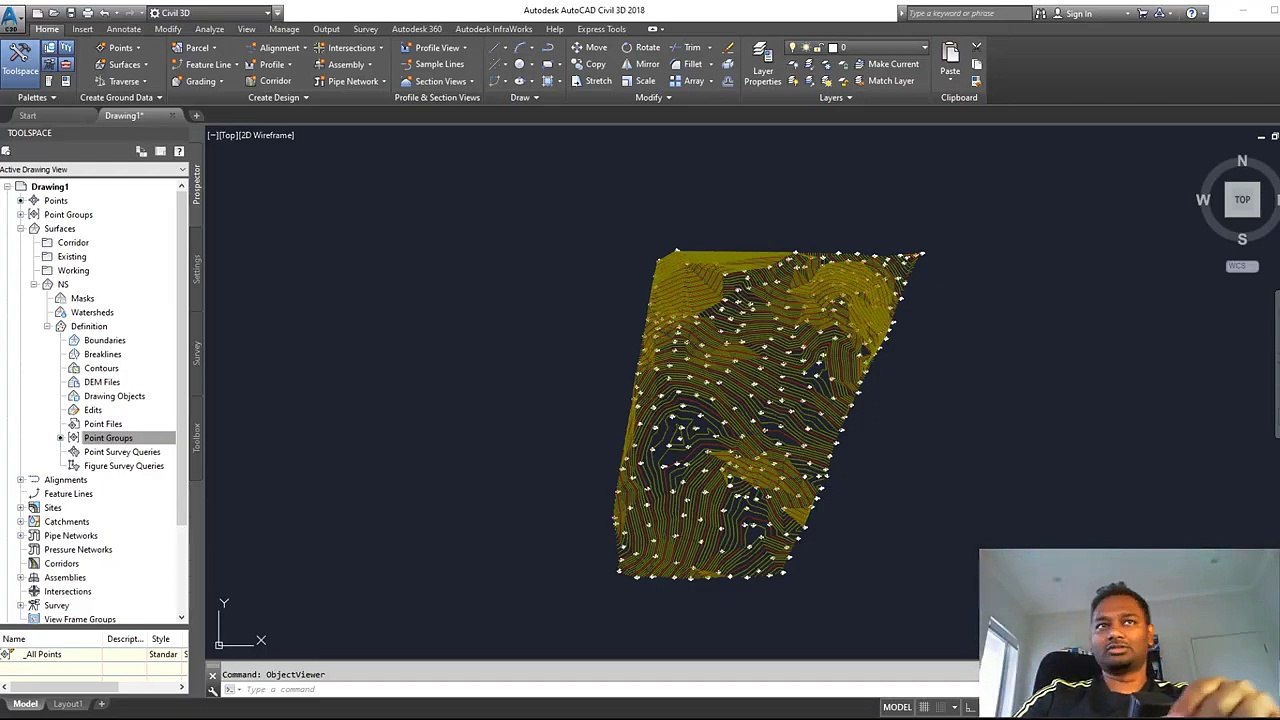Expand the Create Design panel dropdown
The width and height of the screenshot is (1280, 720).
click(x=279, y=98)
